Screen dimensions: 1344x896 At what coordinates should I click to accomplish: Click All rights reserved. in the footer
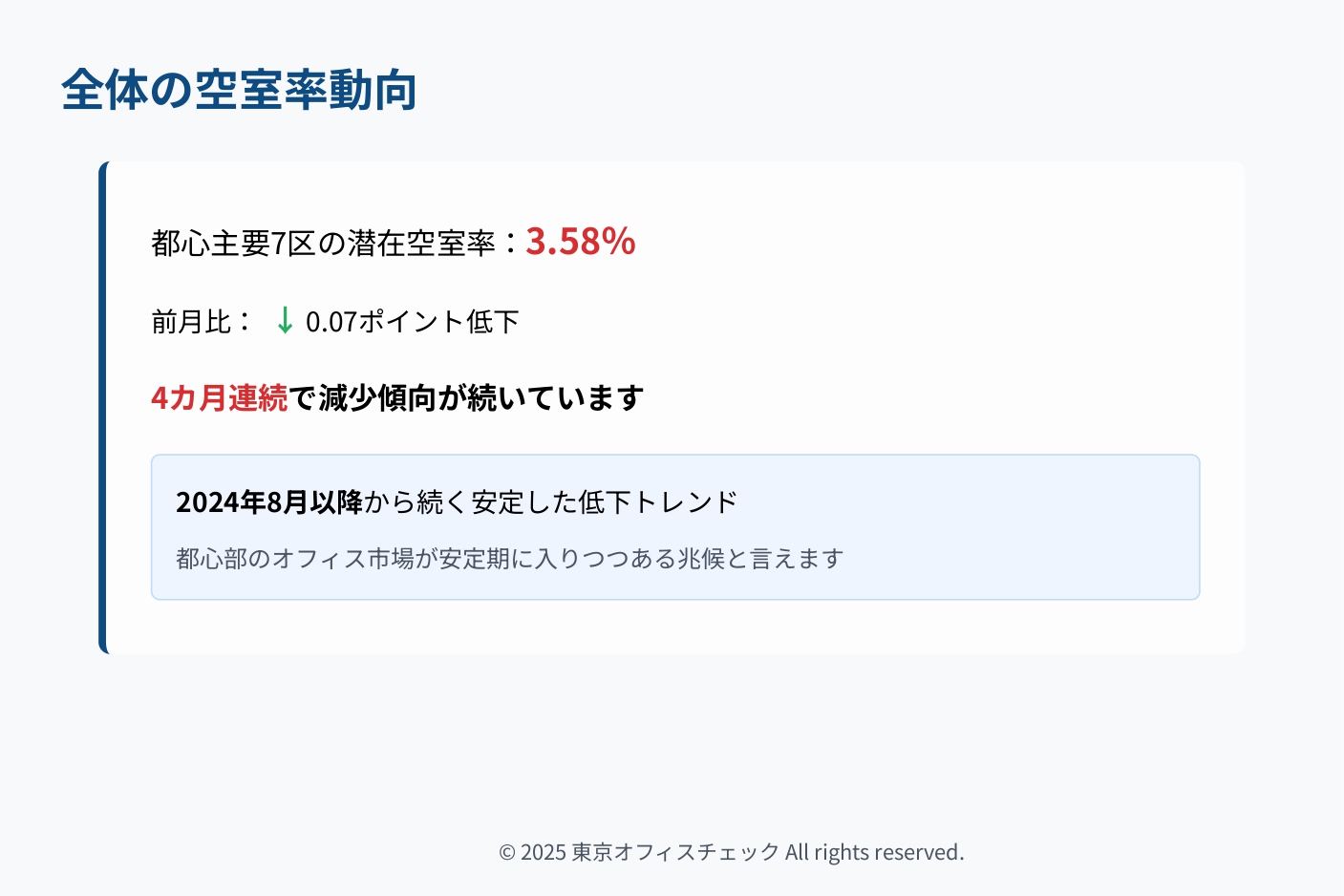874,852
